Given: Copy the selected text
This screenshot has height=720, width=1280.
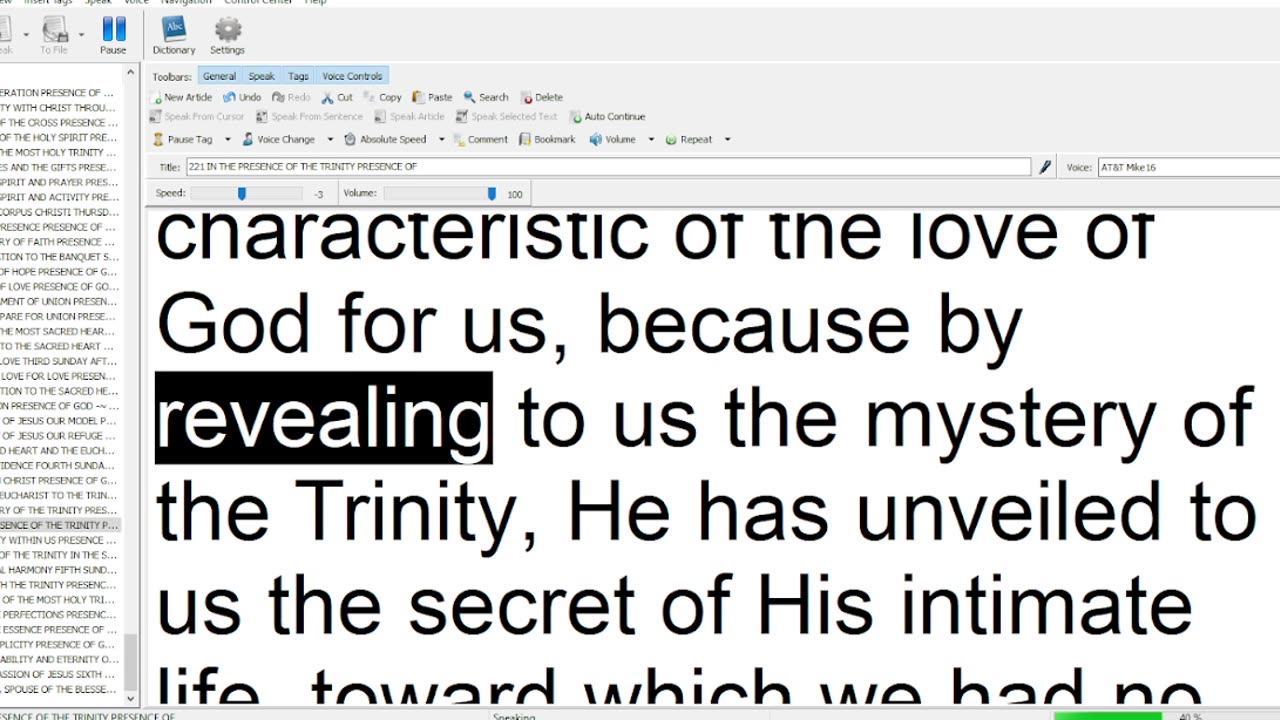Looking at the screenshot, I should point(383,97).
